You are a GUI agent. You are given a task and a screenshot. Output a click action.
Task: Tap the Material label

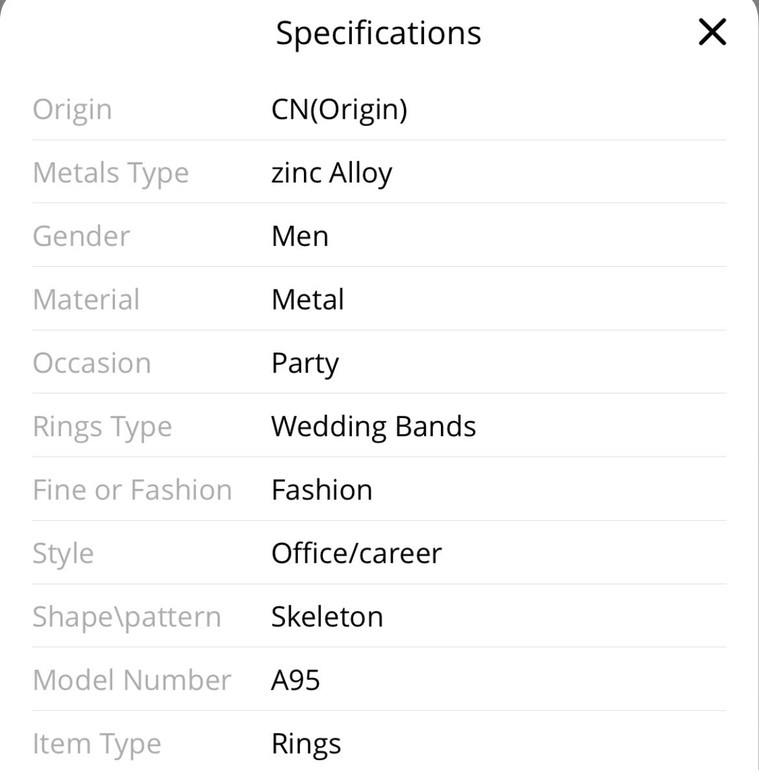86,300
